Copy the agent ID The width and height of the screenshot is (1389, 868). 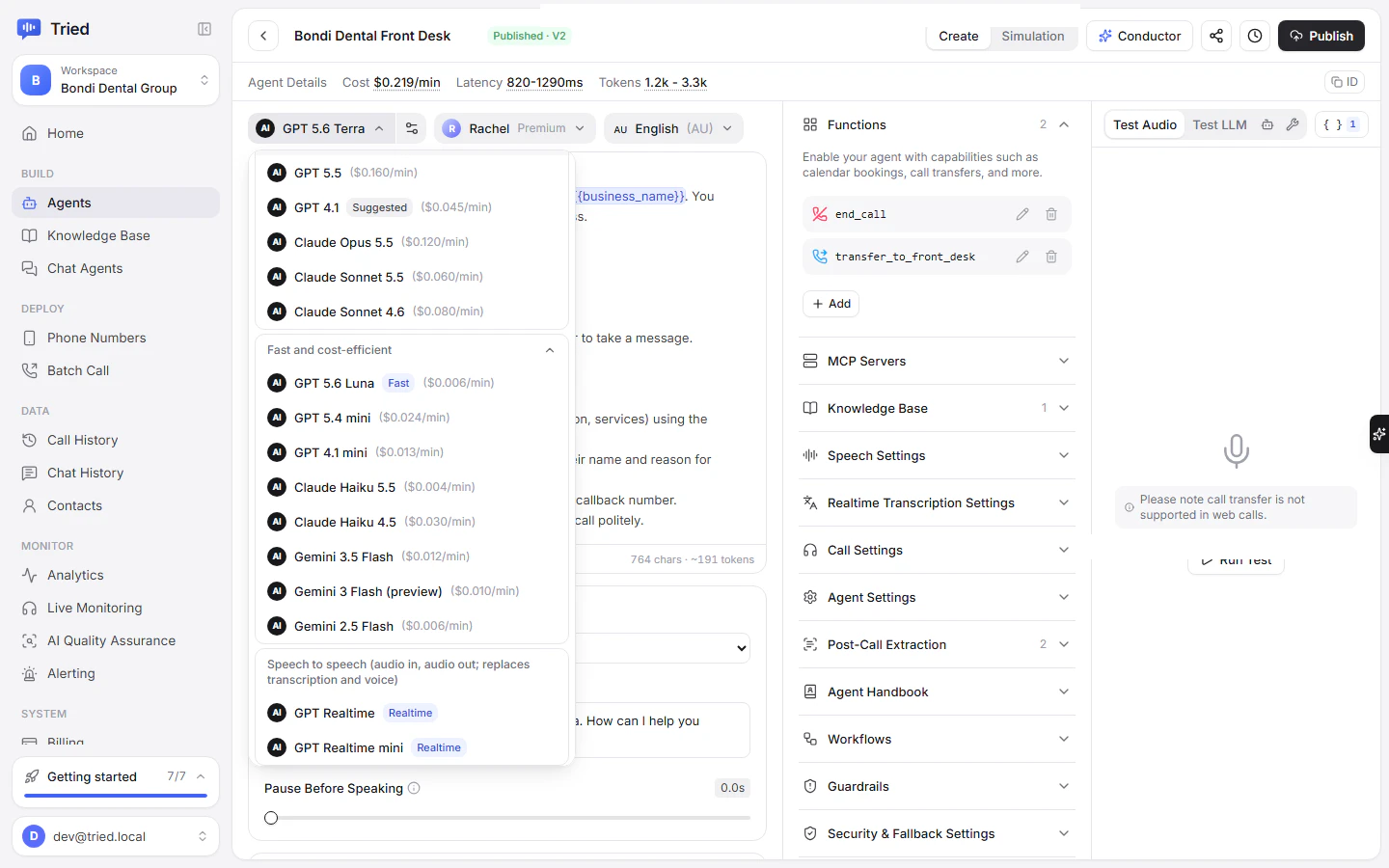tap(1345, 82)
